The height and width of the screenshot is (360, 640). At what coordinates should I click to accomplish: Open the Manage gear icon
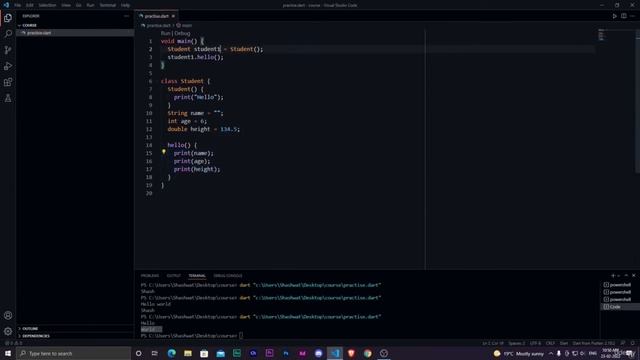[8, 331]
